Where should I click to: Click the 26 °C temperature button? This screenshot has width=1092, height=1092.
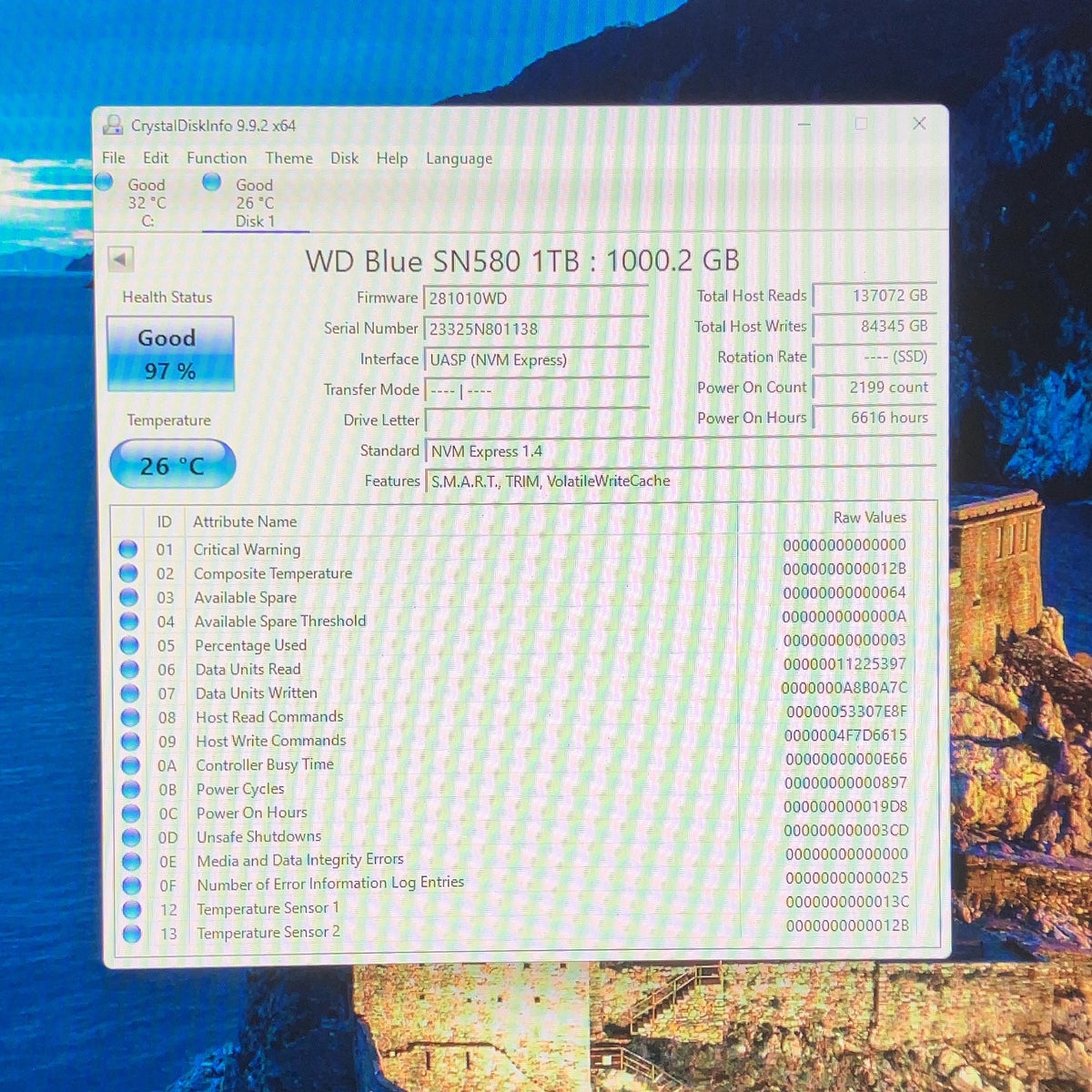tap(172, 465)
